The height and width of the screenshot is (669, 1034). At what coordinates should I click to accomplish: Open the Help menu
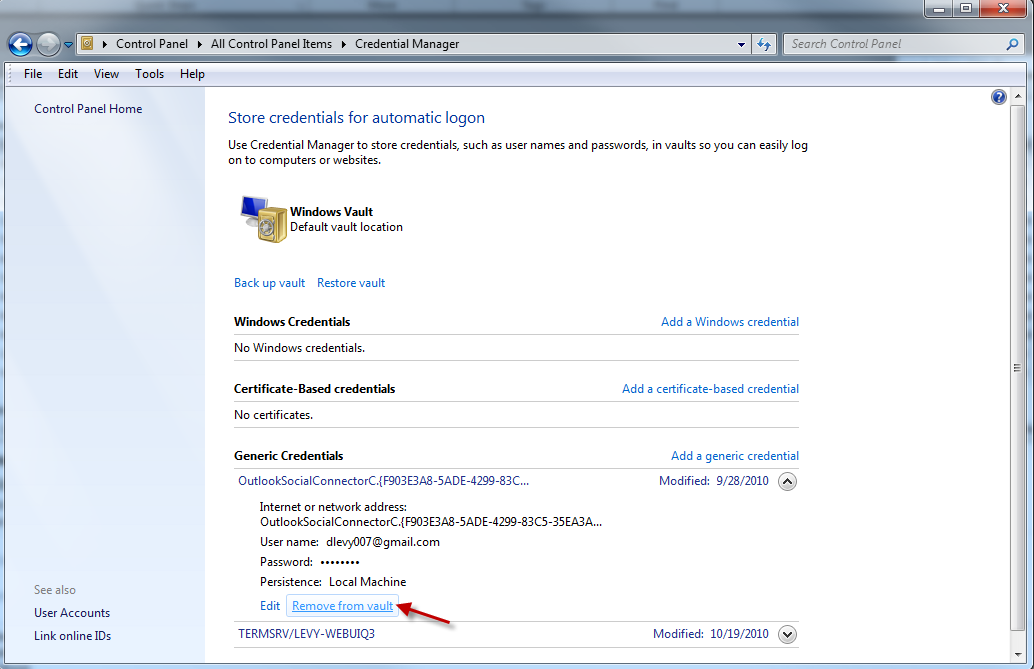click(x=192, y=74)
